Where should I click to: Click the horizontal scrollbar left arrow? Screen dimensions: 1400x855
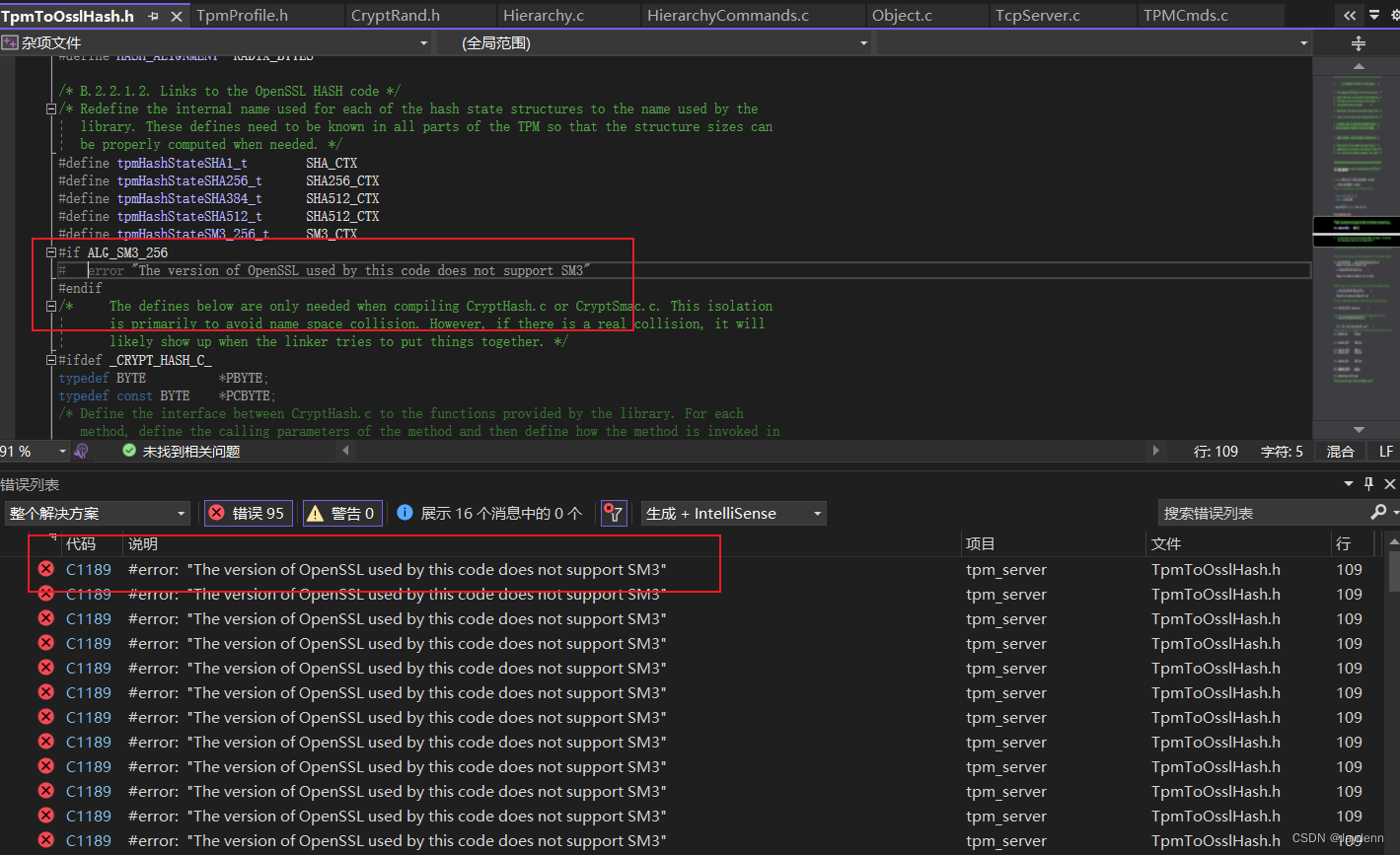click(345, 451)
